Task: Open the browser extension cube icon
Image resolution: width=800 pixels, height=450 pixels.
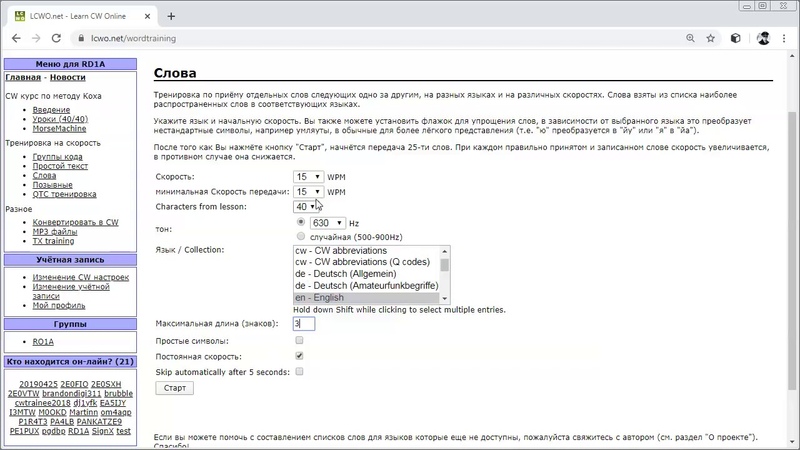Action: pos(735,38)
